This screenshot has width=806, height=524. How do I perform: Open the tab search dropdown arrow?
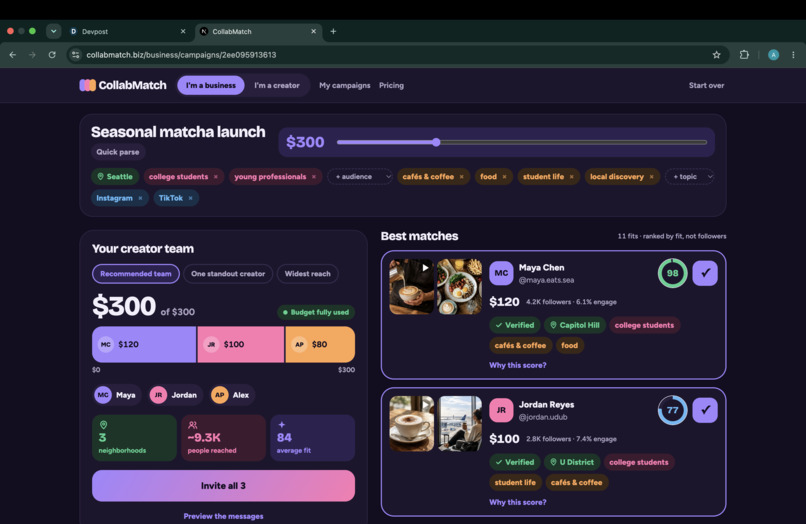[53, 31]
